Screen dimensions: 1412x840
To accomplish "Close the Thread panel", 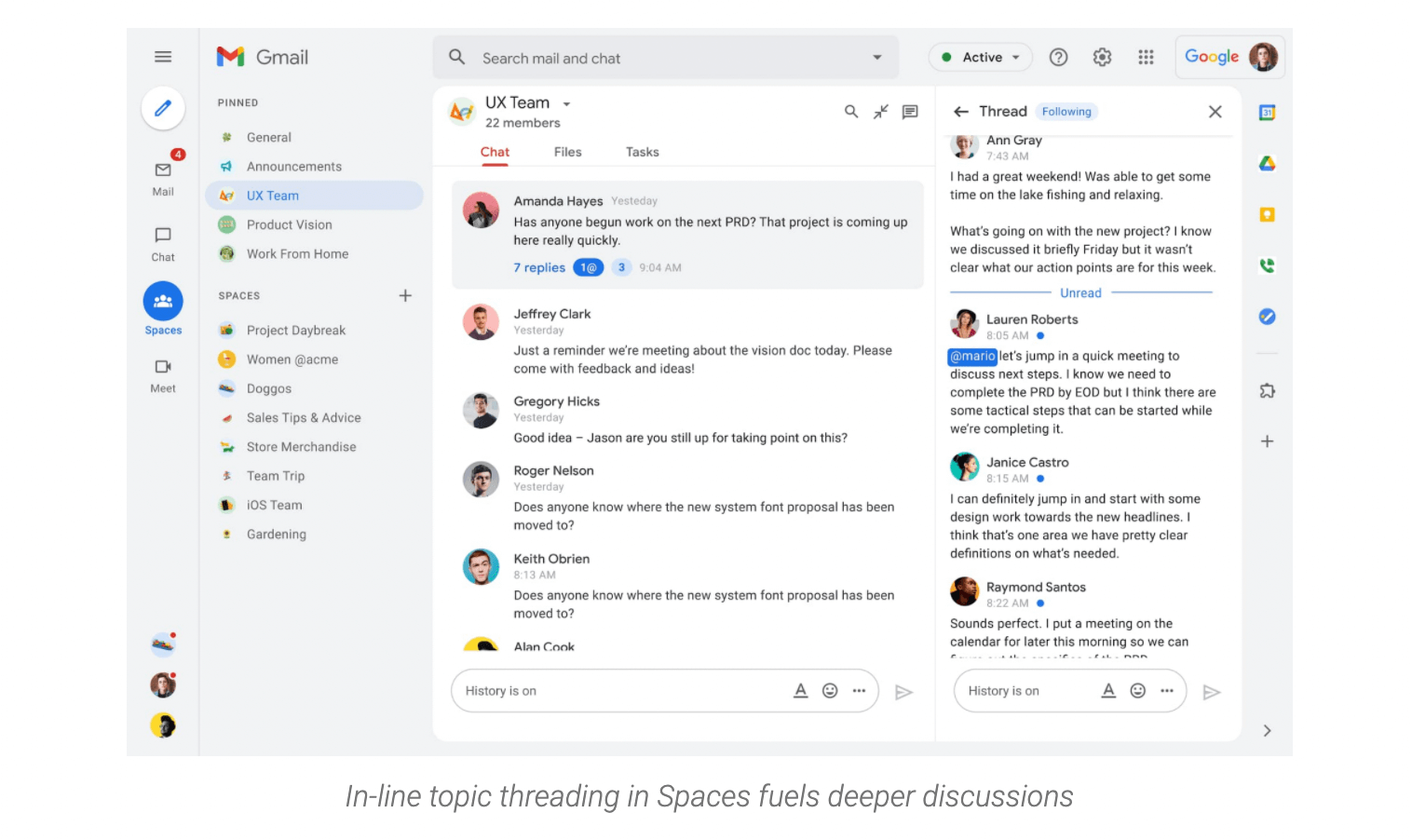I will (x=1215, y=112).
